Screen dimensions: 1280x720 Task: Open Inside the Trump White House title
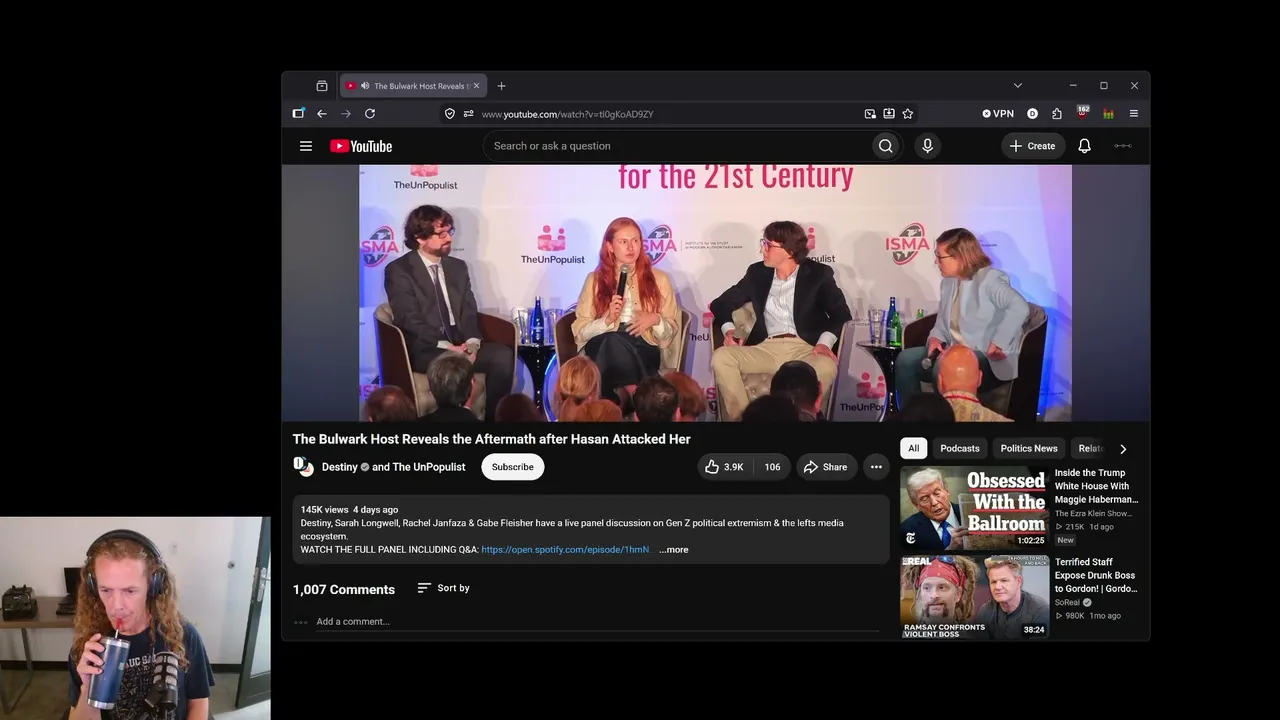(1096, 486)
